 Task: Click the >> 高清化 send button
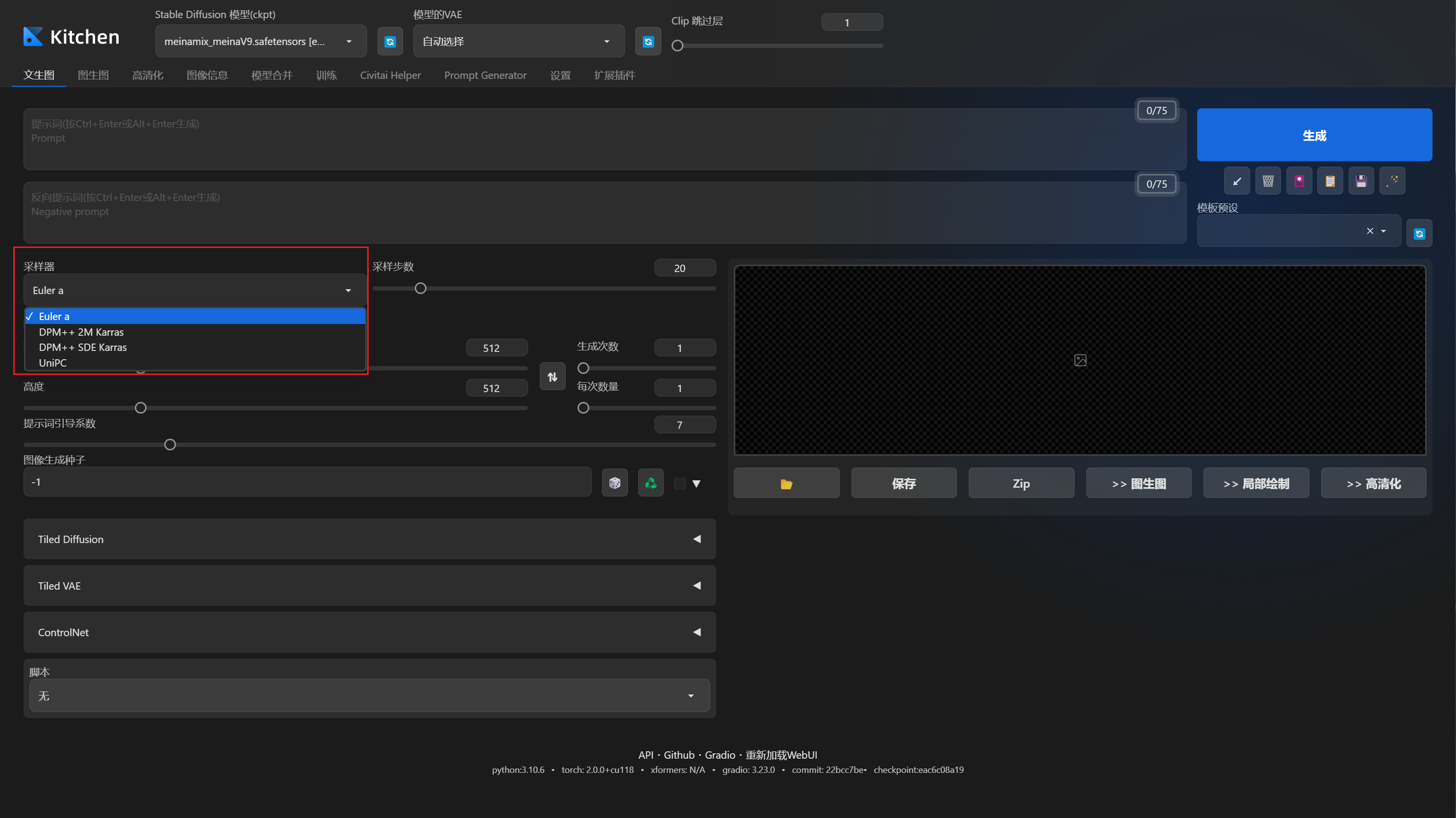coord(1374,484)
